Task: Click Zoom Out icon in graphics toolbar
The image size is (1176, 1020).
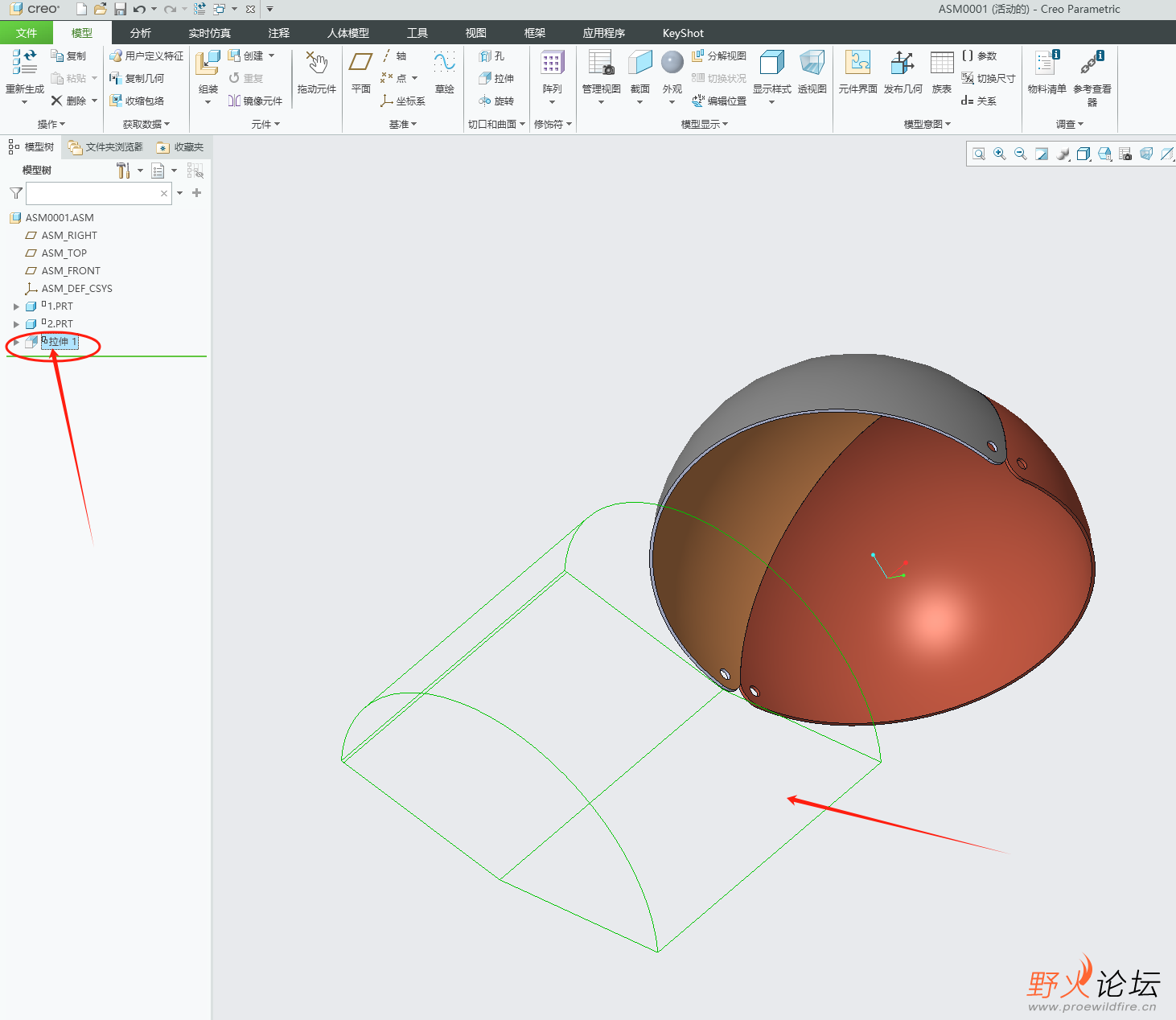Action: coord(1021,154)
